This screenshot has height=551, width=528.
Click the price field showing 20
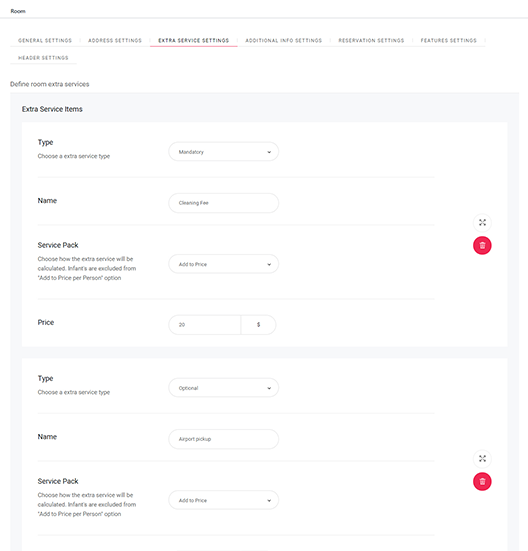205,325
